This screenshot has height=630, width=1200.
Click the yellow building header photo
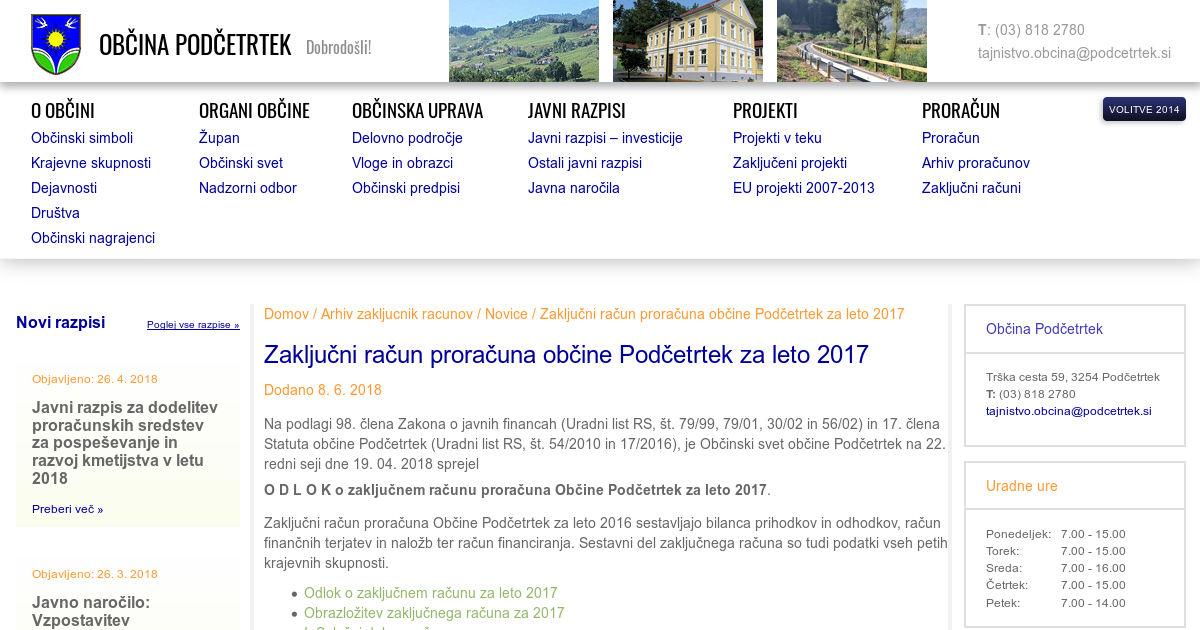coord(687,41)
